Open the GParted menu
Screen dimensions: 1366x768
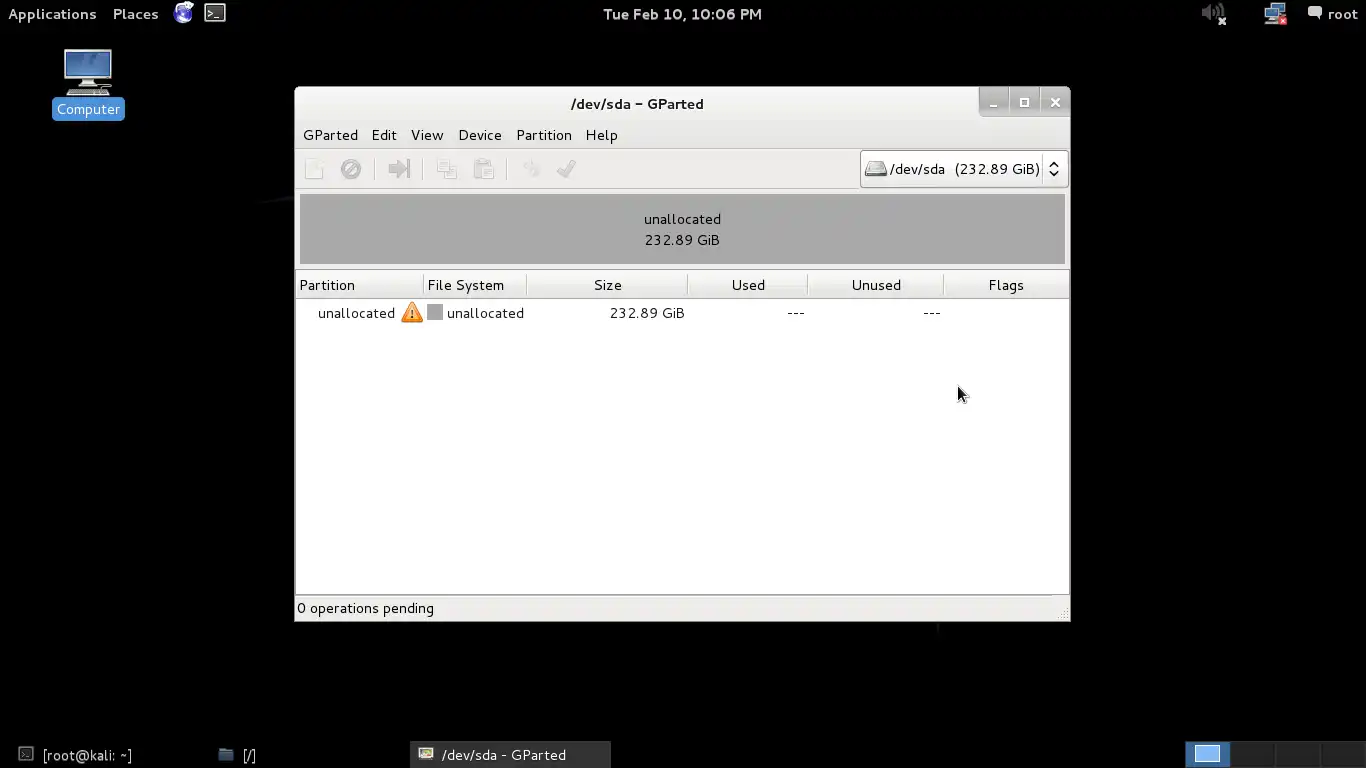pos(330,135)
